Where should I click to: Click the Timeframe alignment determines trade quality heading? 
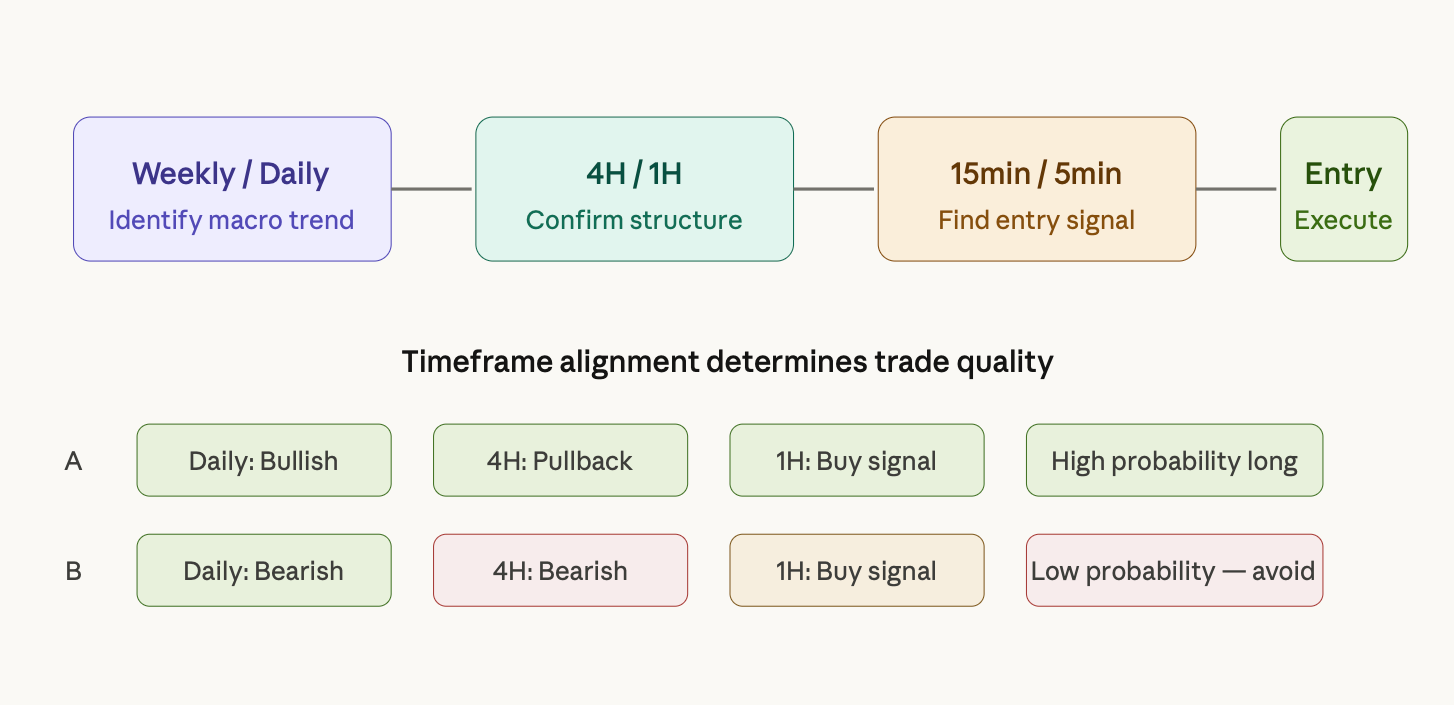click(727, 362)
